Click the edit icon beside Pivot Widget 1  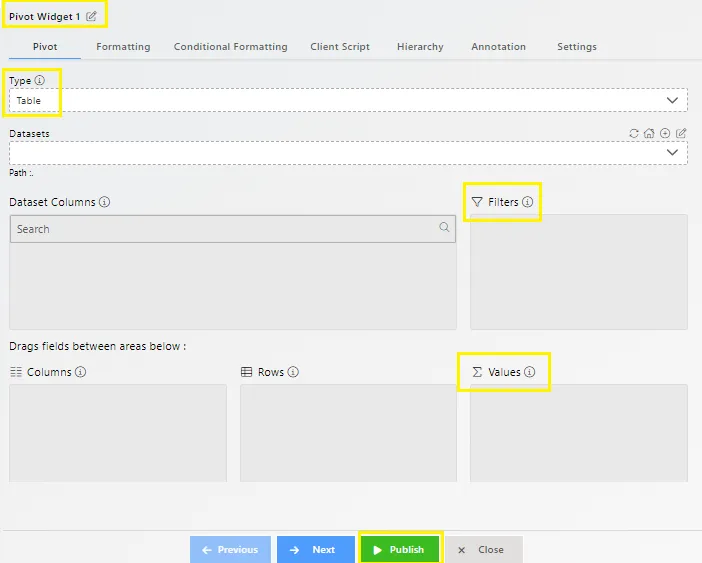coord(92,17)
